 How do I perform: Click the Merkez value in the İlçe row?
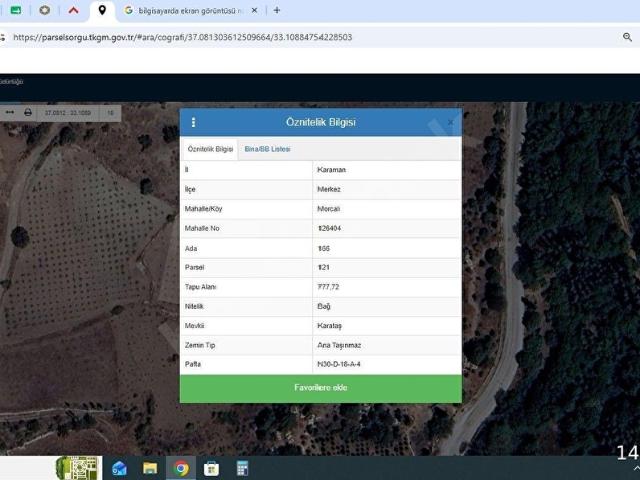point(329,189)
